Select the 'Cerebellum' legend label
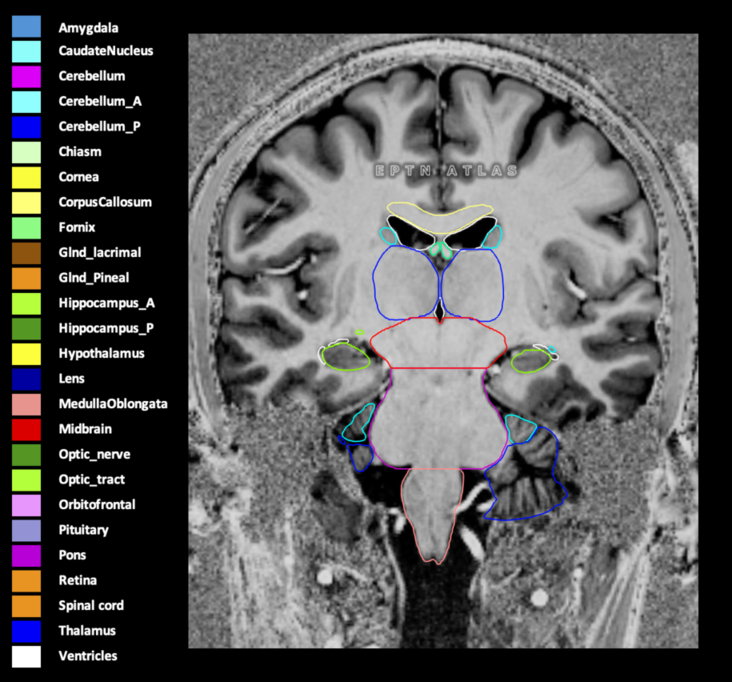This screenshot has width=732, height=682. pyautogui.click(x=92, y=76)
